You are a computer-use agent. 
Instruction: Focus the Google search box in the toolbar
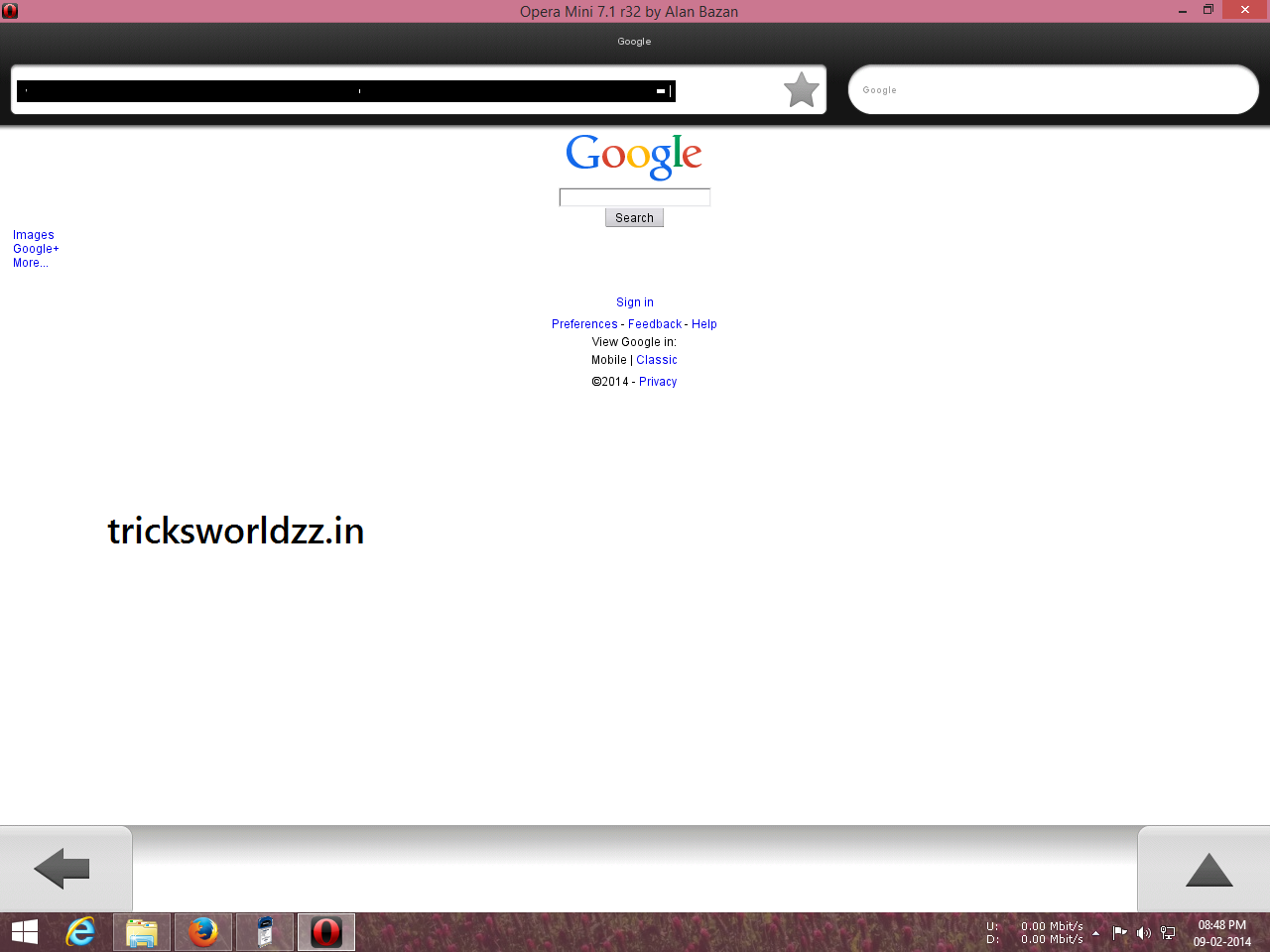tap(1054, 90)
